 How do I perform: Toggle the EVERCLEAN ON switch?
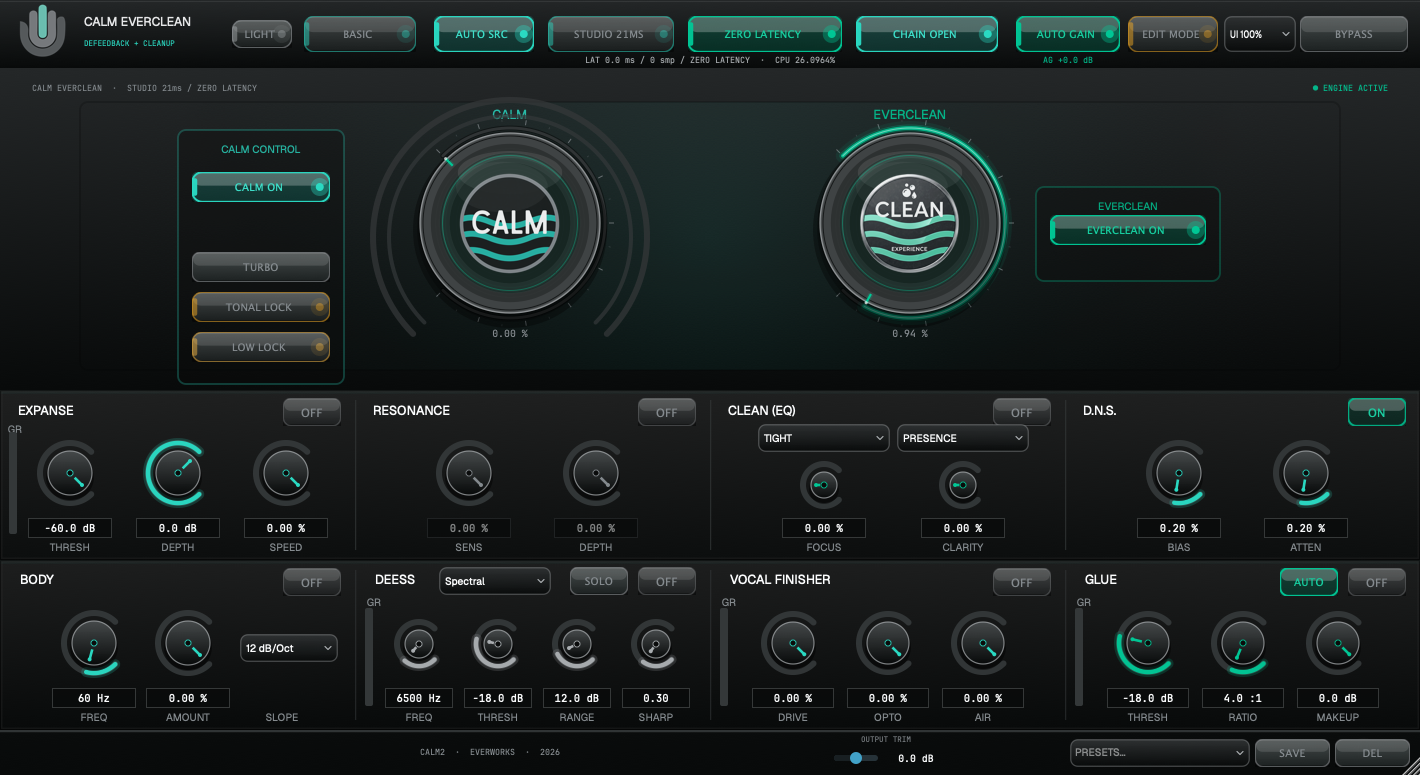(x=1128, y=230)
